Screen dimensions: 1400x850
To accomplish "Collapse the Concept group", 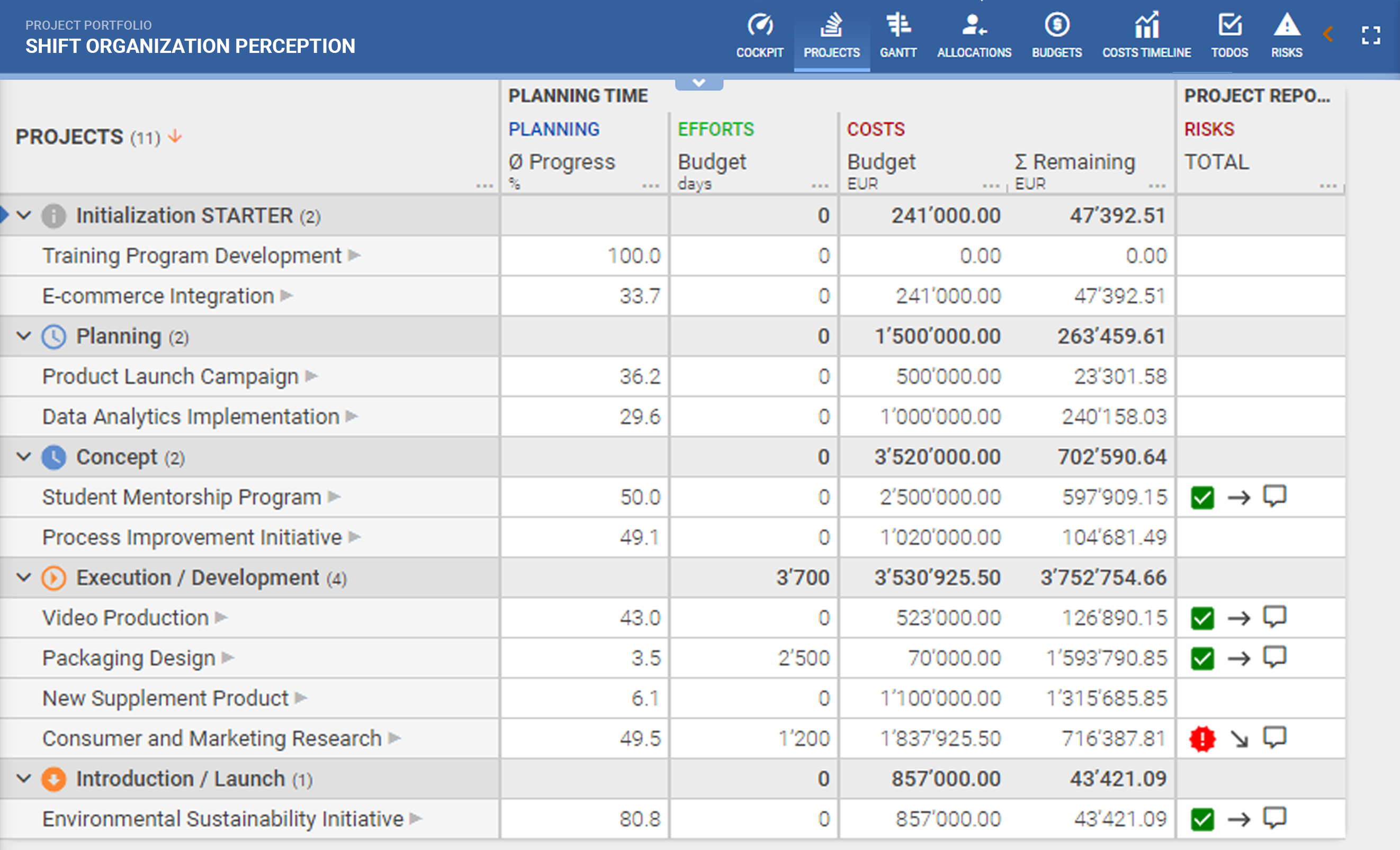I will click(24, 457).
